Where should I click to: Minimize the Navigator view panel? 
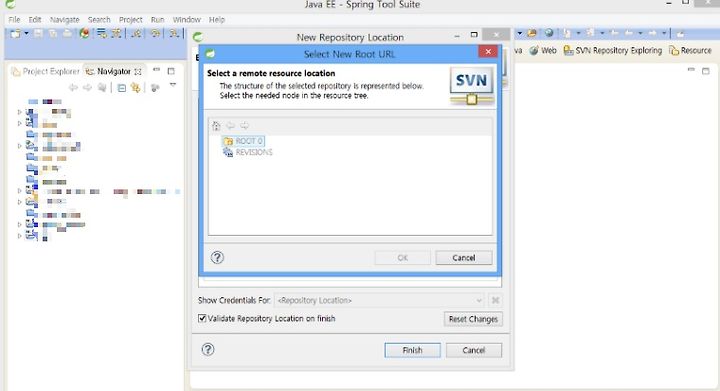(x=157, y=70)
